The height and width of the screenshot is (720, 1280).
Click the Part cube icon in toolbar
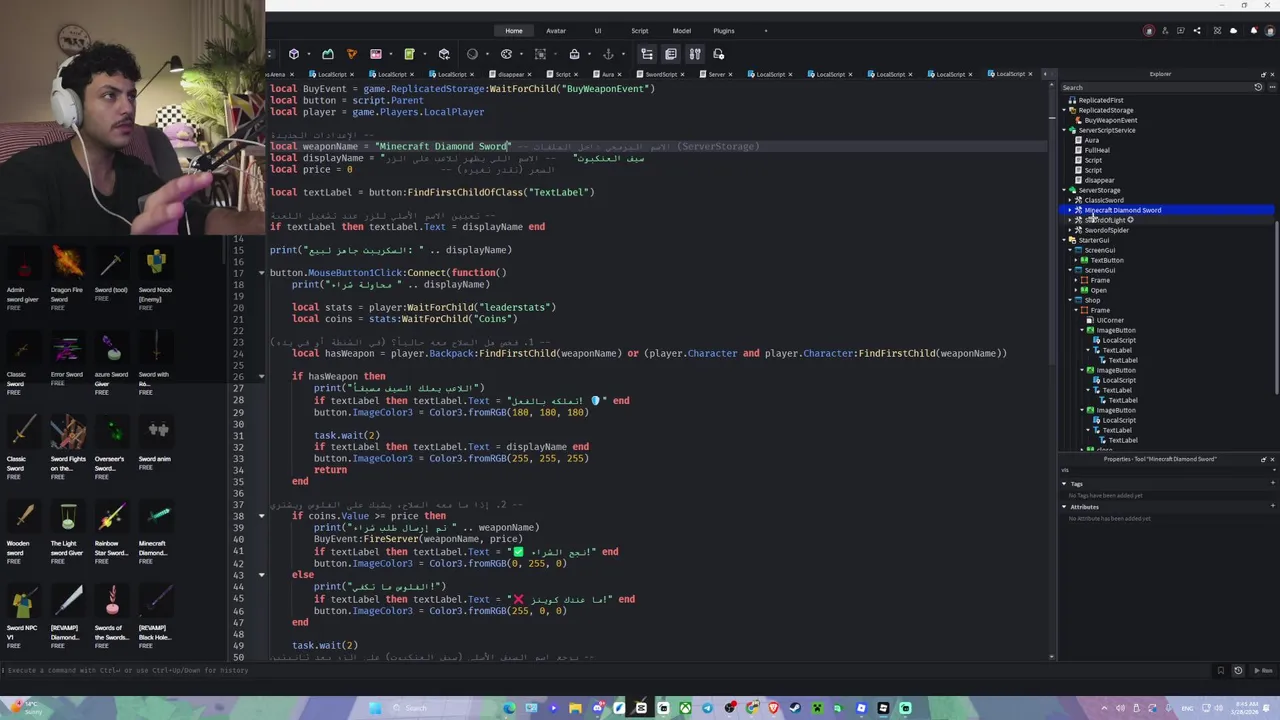click(x=294, y=54)
